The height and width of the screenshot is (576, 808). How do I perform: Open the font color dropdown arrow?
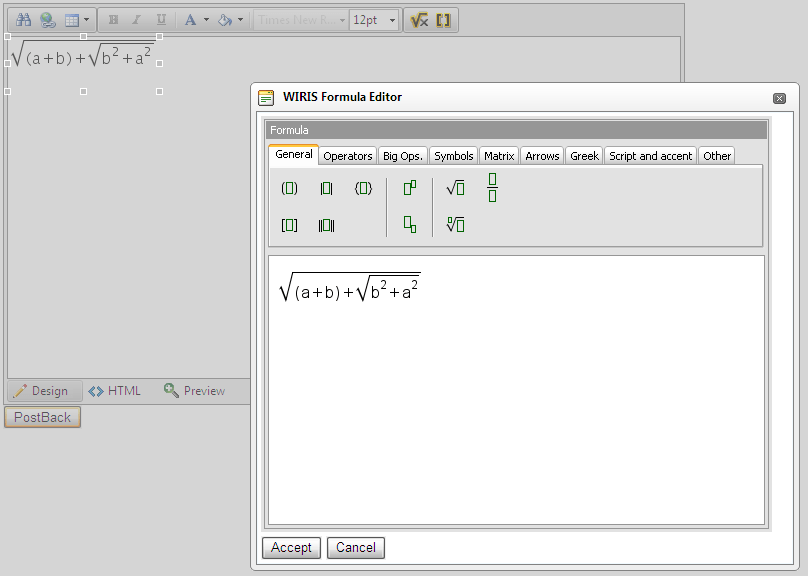pos(206,20)
